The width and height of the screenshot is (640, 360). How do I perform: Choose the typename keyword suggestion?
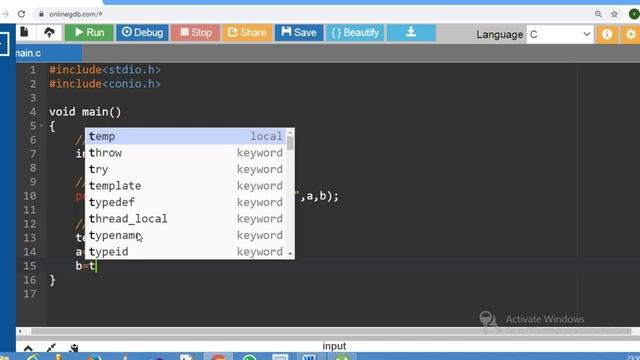tap(186, 235)
